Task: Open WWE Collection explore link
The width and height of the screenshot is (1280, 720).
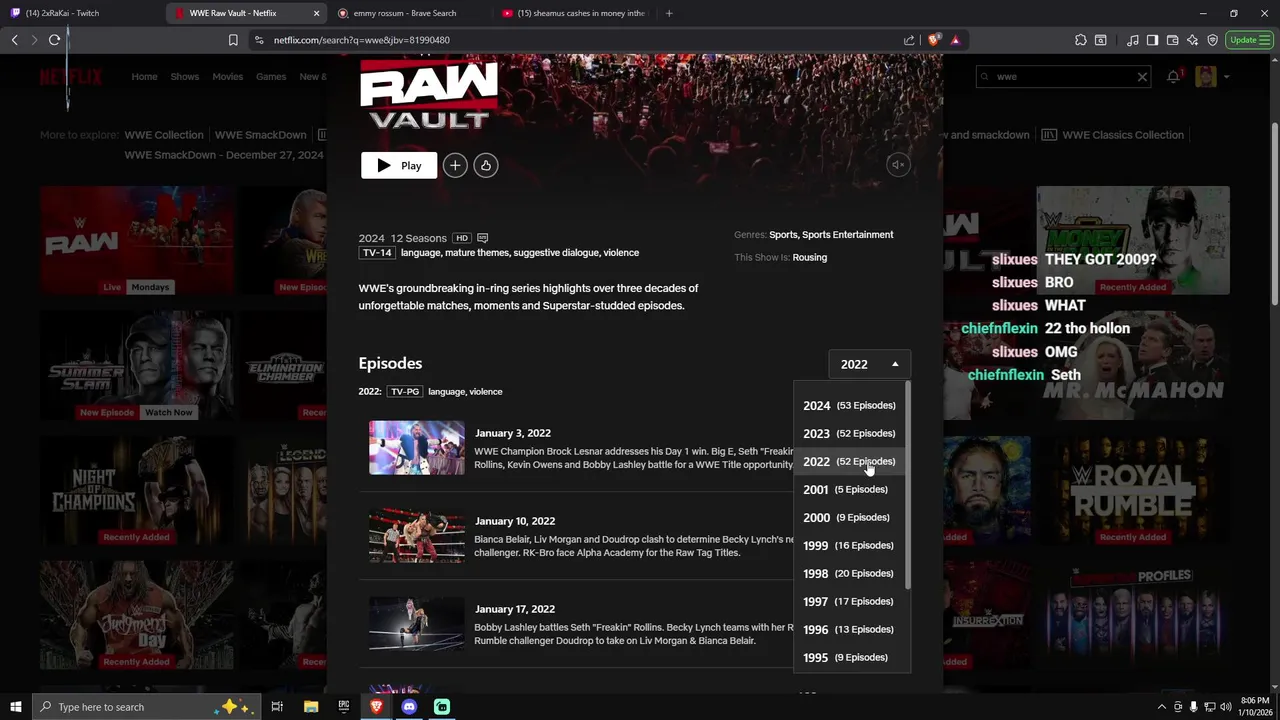Action: [x=163, y=135]
